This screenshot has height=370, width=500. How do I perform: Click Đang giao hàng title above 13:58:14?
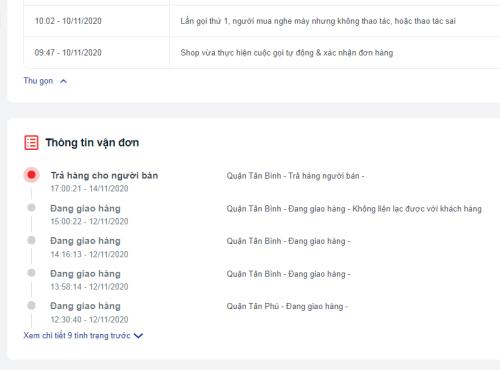click(x=85, y=274)
